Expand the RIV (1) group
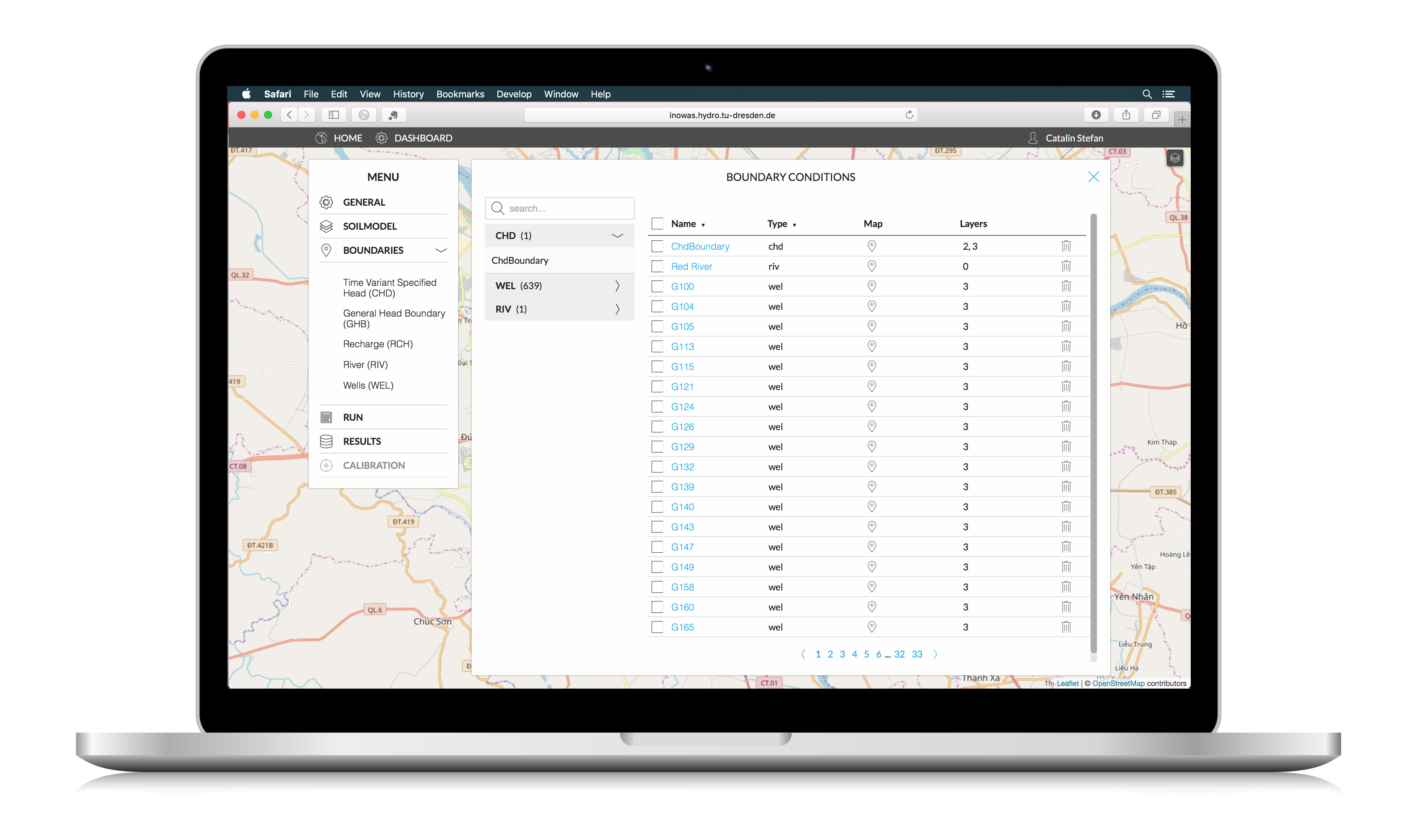This screenshot has height=840, width=1421. click(559, 309)
